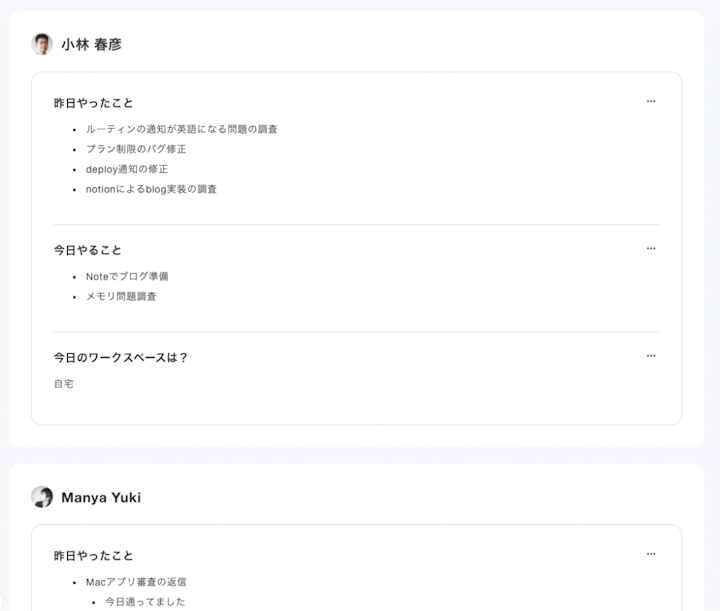Click the Noteでブログ準備 task item
The image size is (720, 611).
[127, 276]
